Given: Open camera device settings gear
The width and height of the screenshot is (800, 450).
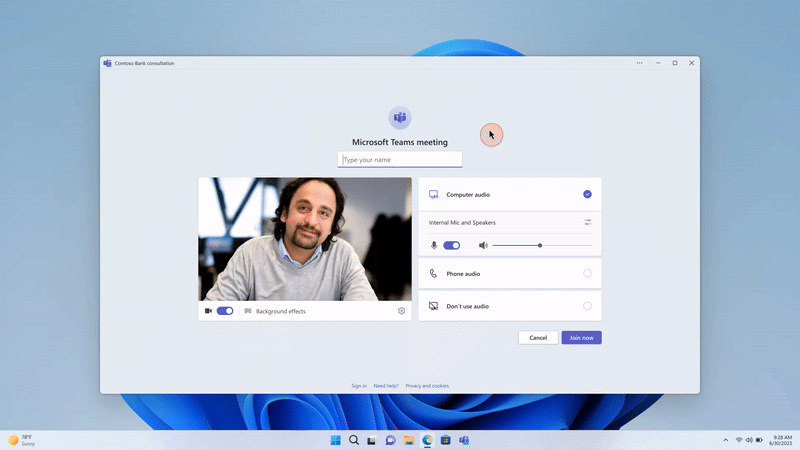Looking at the screenshot, I should coord(402,311).
